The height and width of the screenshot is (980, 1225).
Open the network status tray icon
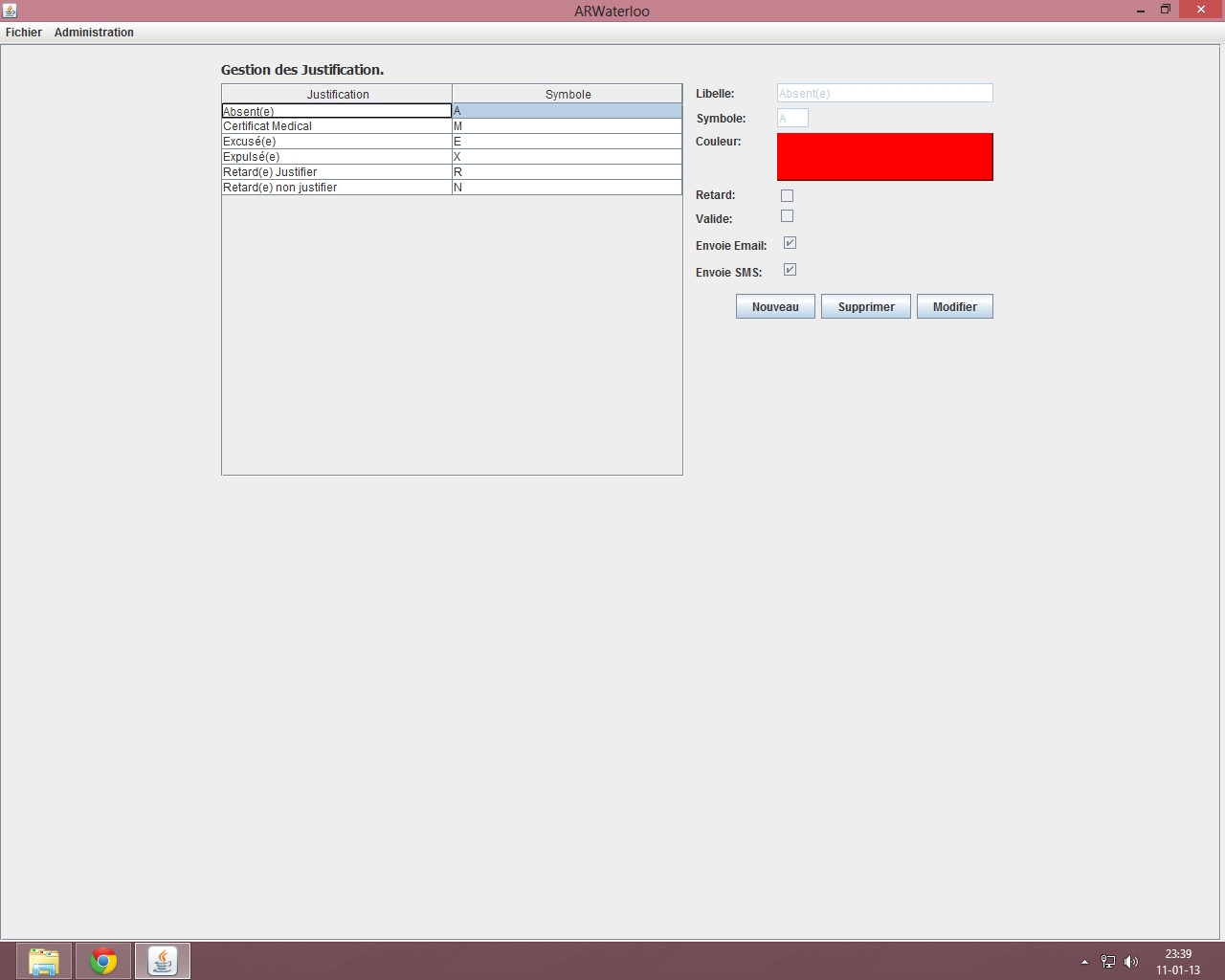click(x=1107, y=962)
